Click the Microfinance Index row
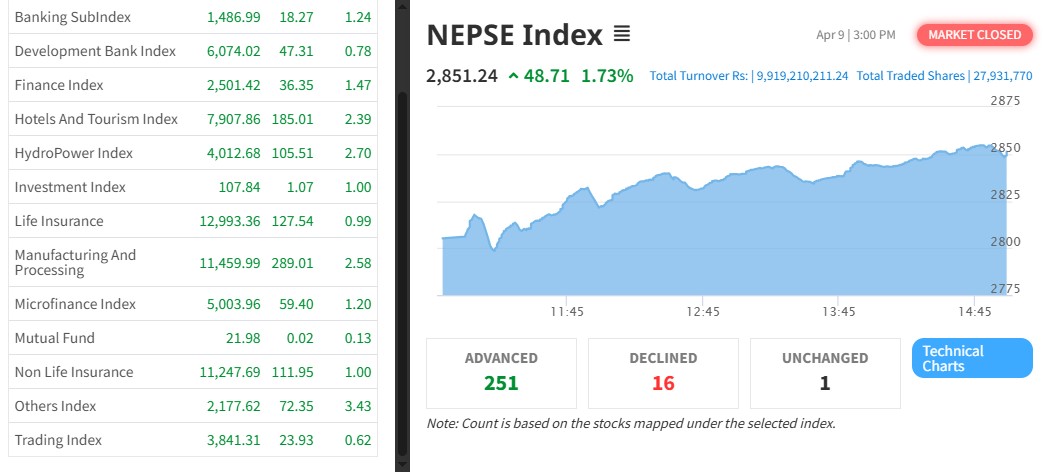 click(x=75, y=304)
